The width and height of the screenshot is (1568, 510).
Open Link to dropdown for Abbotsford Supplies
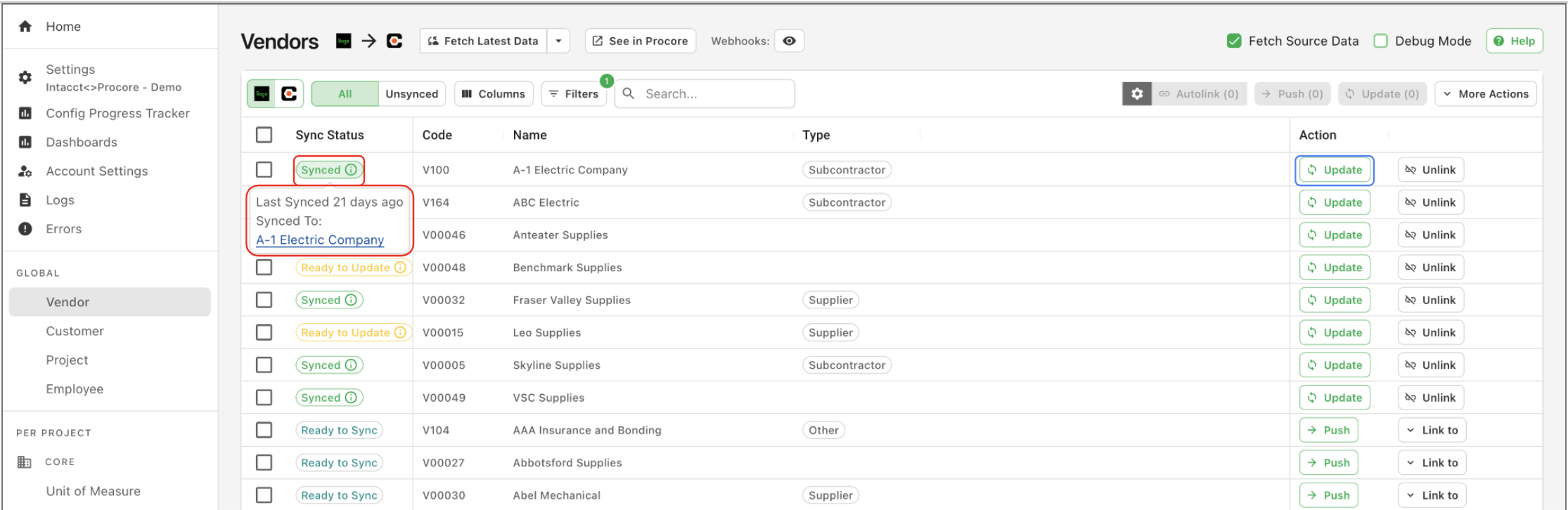[1432, 462]
